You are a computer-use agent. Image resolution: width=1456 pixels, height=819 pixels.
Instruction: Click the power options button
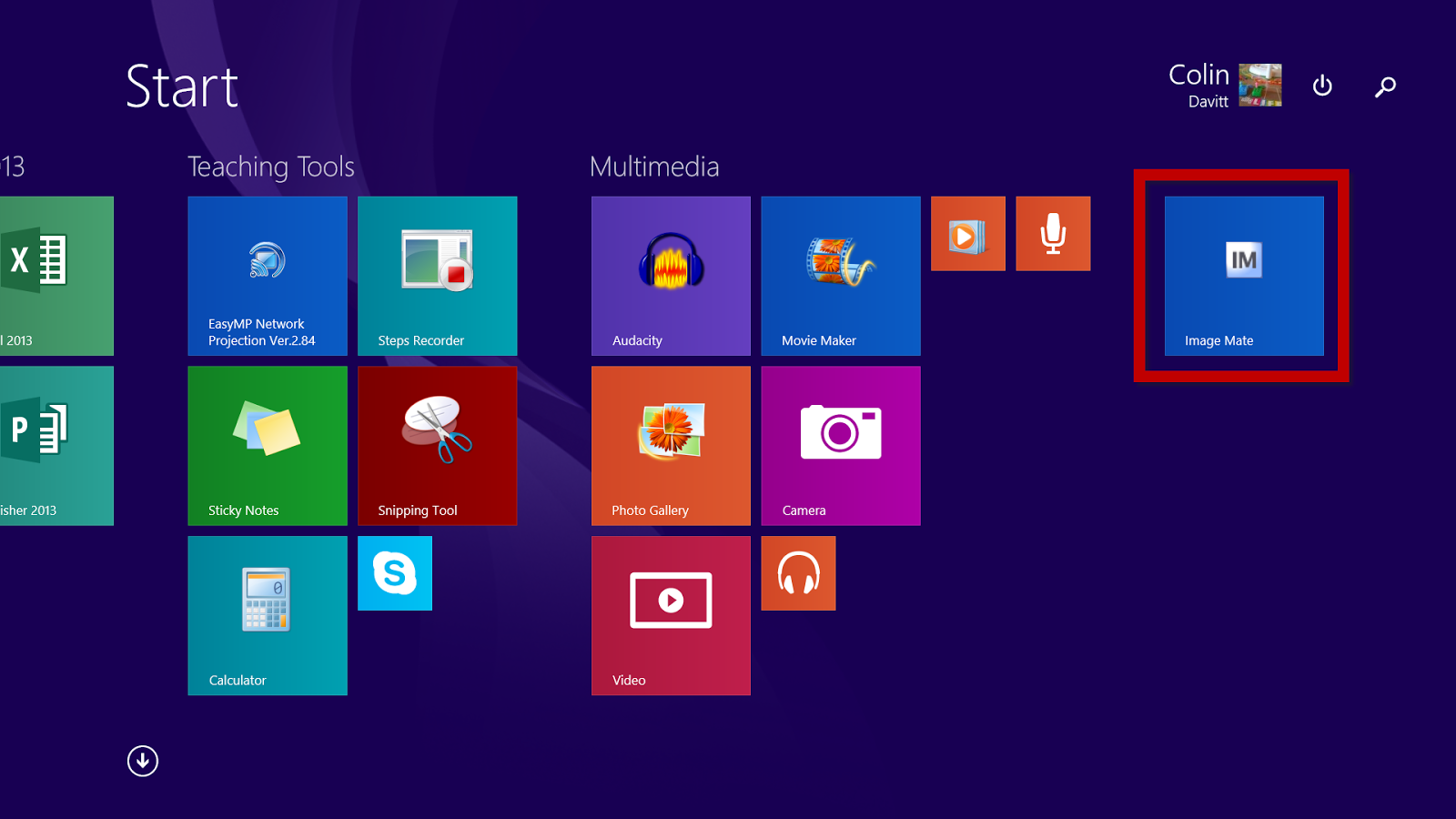coord(1322,86)
